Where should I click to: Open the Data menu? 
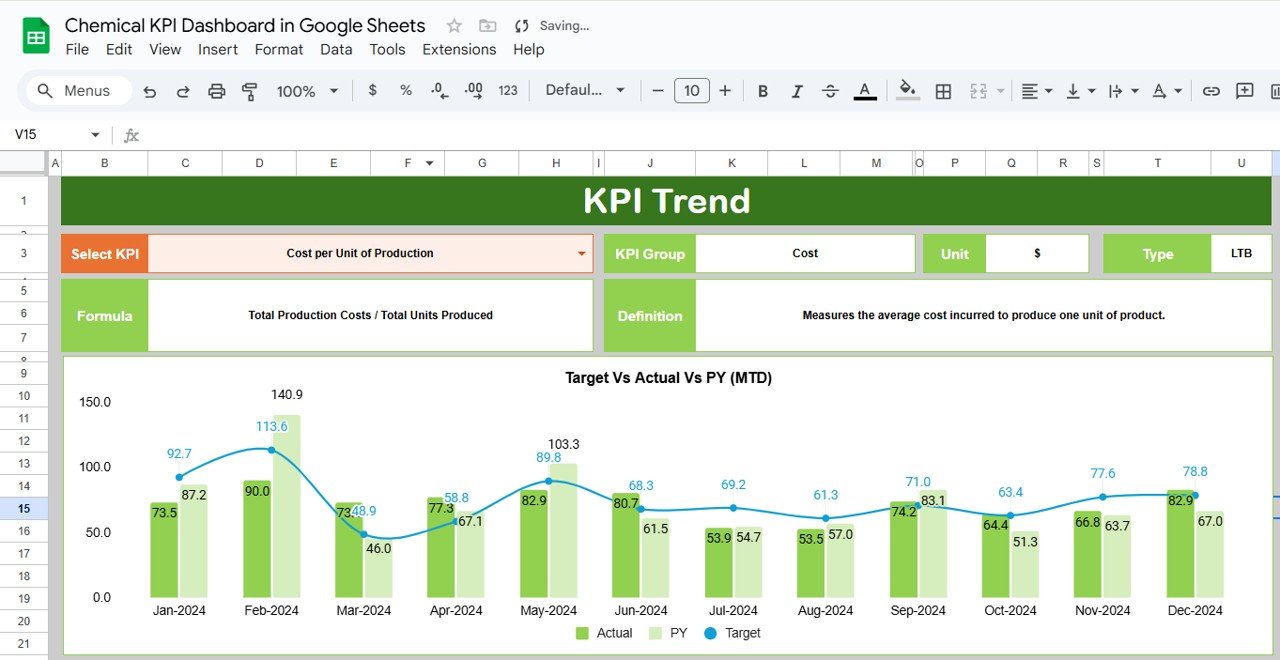coord(336,49)
